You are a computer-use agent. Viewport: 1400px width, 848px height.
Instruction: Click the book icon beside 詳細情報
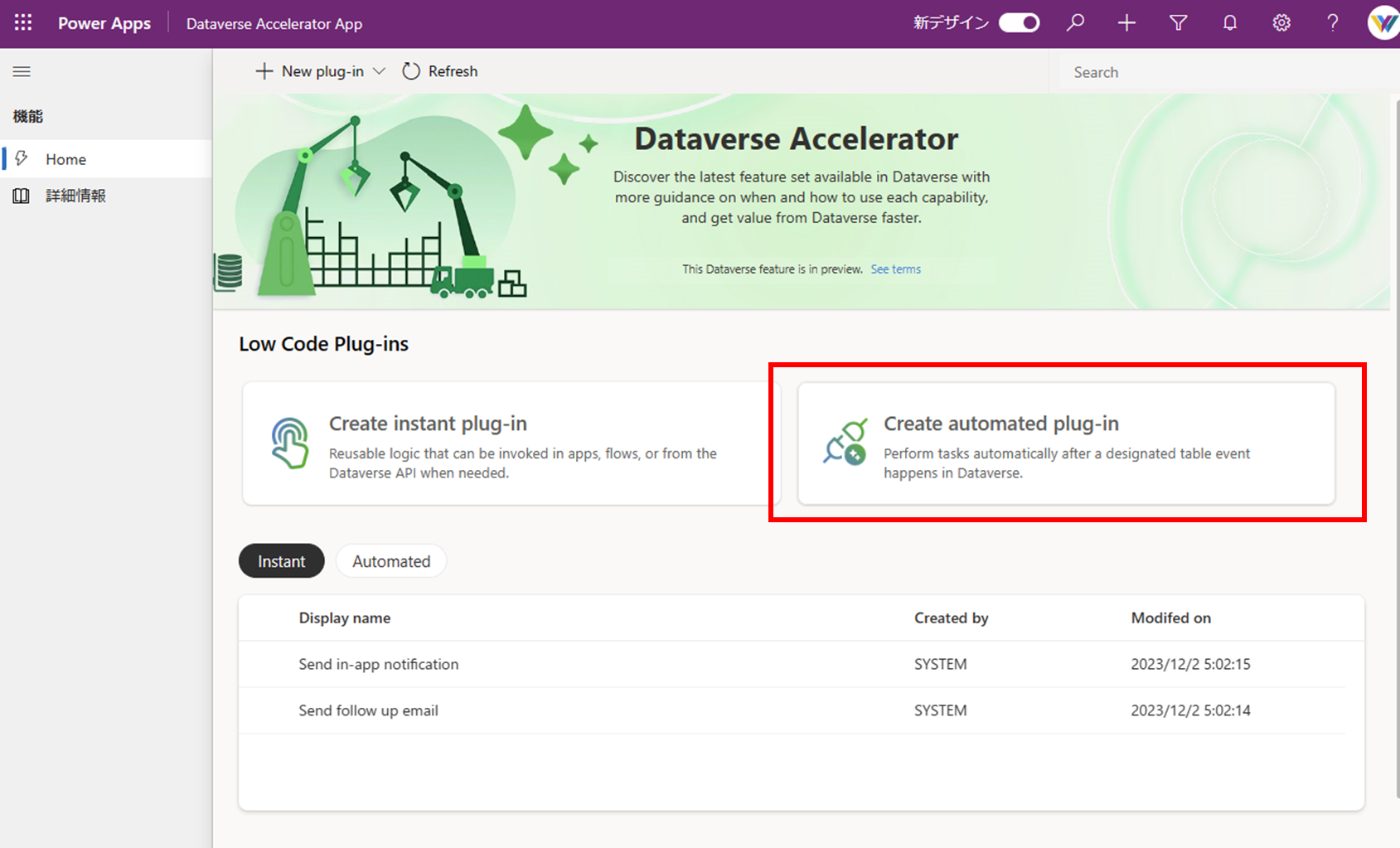21,196
